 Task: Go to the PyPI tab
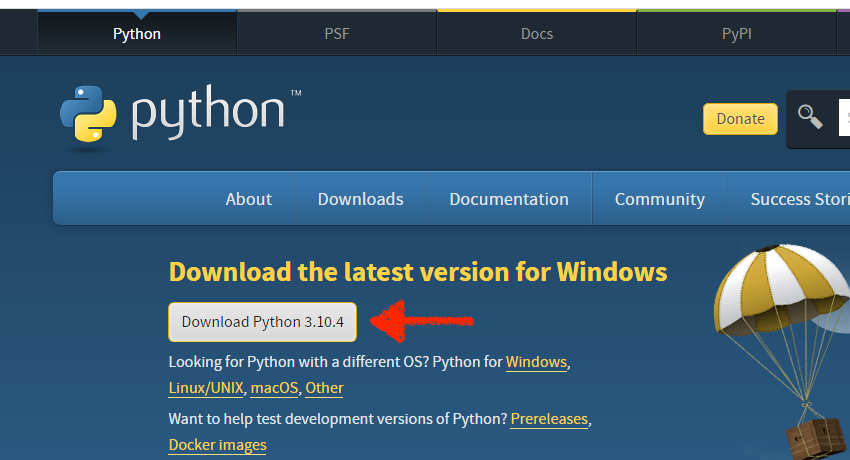click(x=737, y=34)
